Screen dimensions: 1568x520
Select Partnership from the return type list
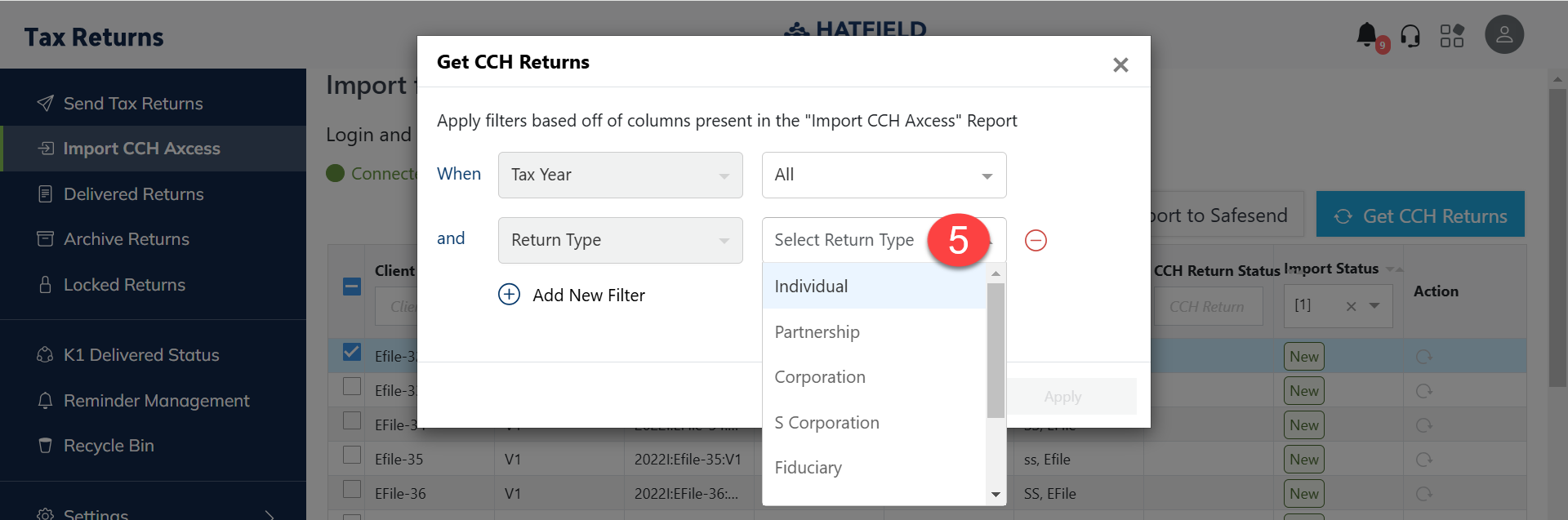pyautogui.click(x=817, y=332)
